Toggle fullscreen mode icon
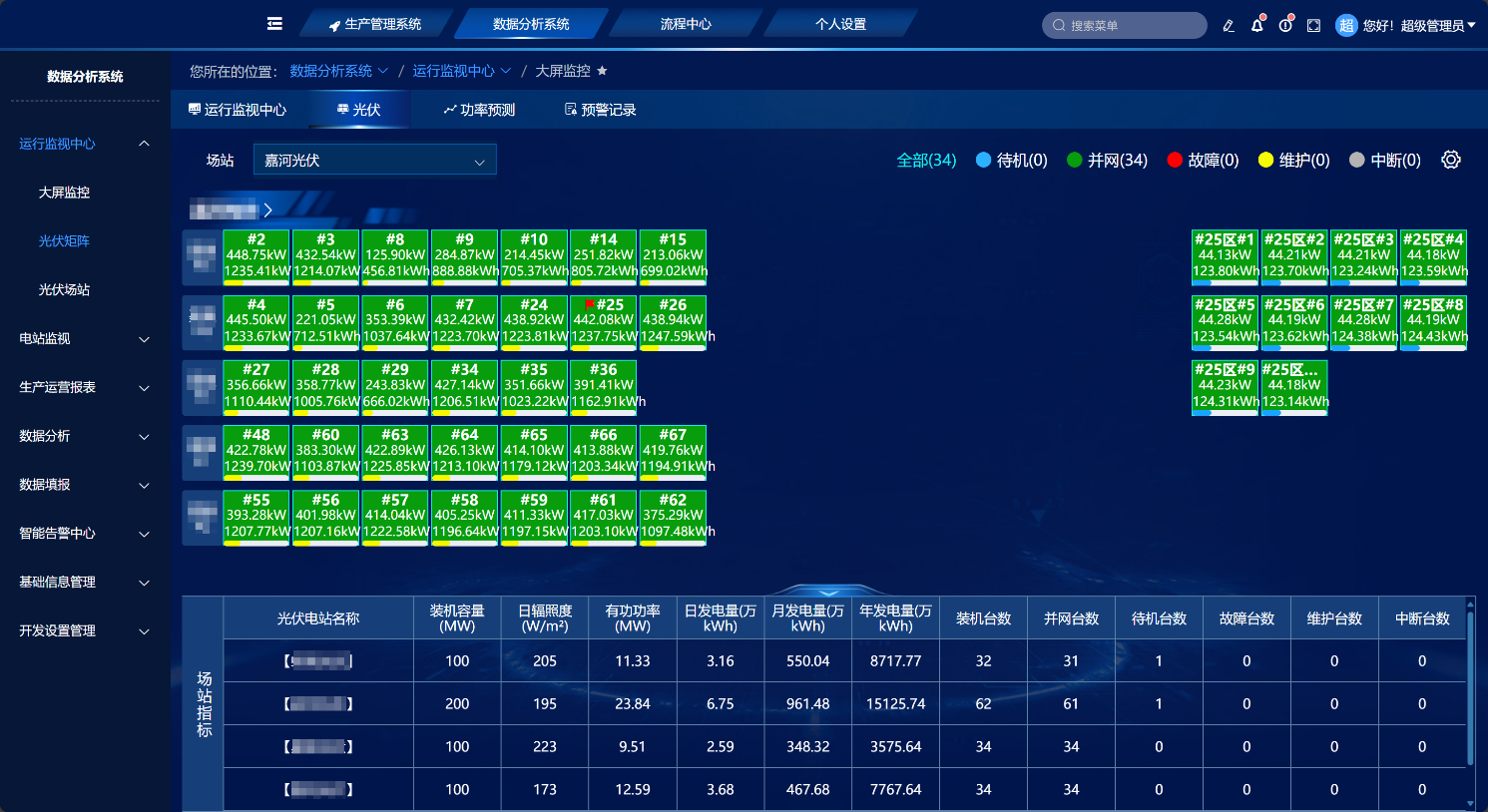This screenshot has width=1488, height=812. click(1313, 26)
